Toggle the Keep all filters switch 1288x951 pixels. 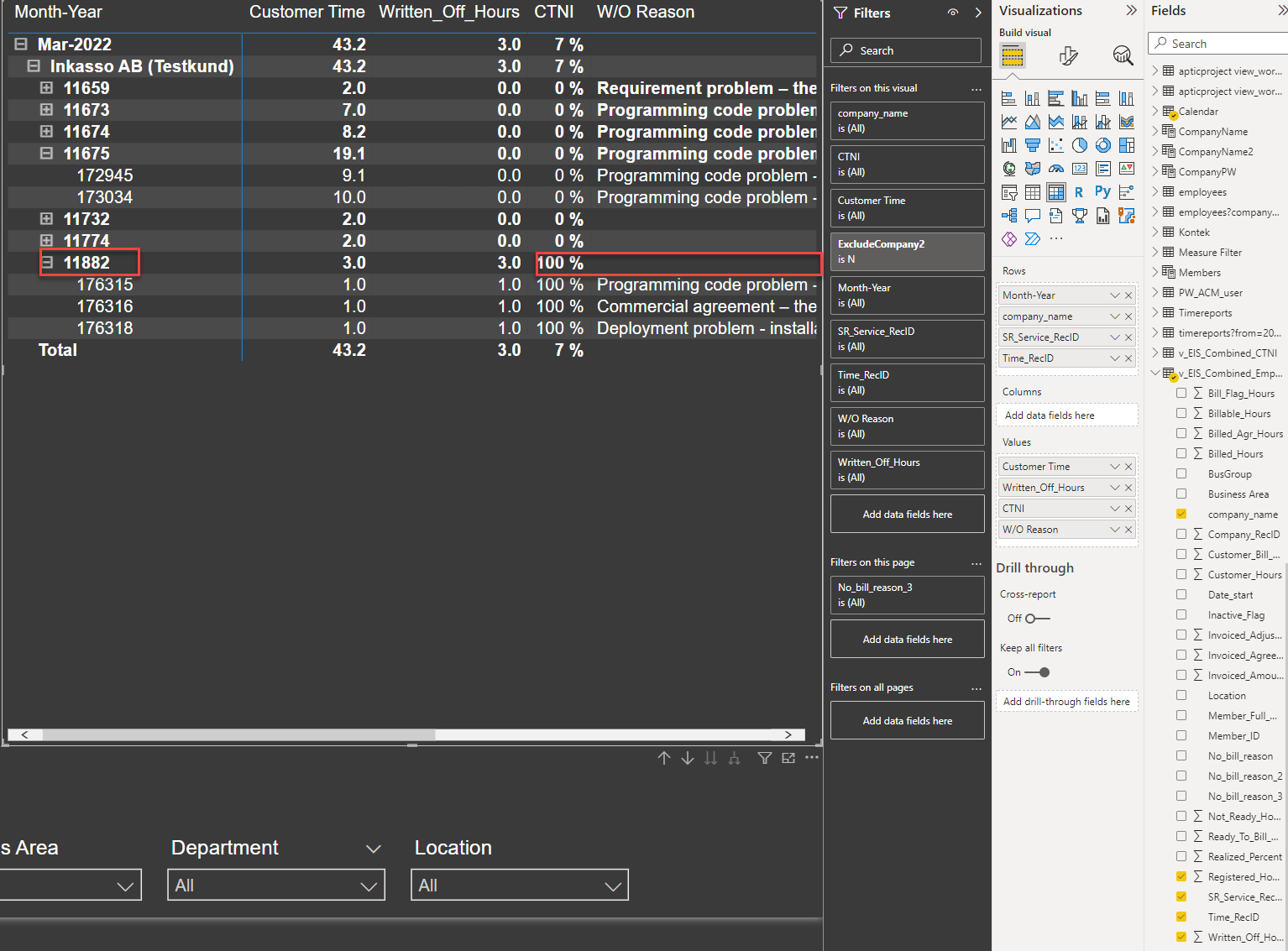pyautogui.click(x=1038, y=672)
